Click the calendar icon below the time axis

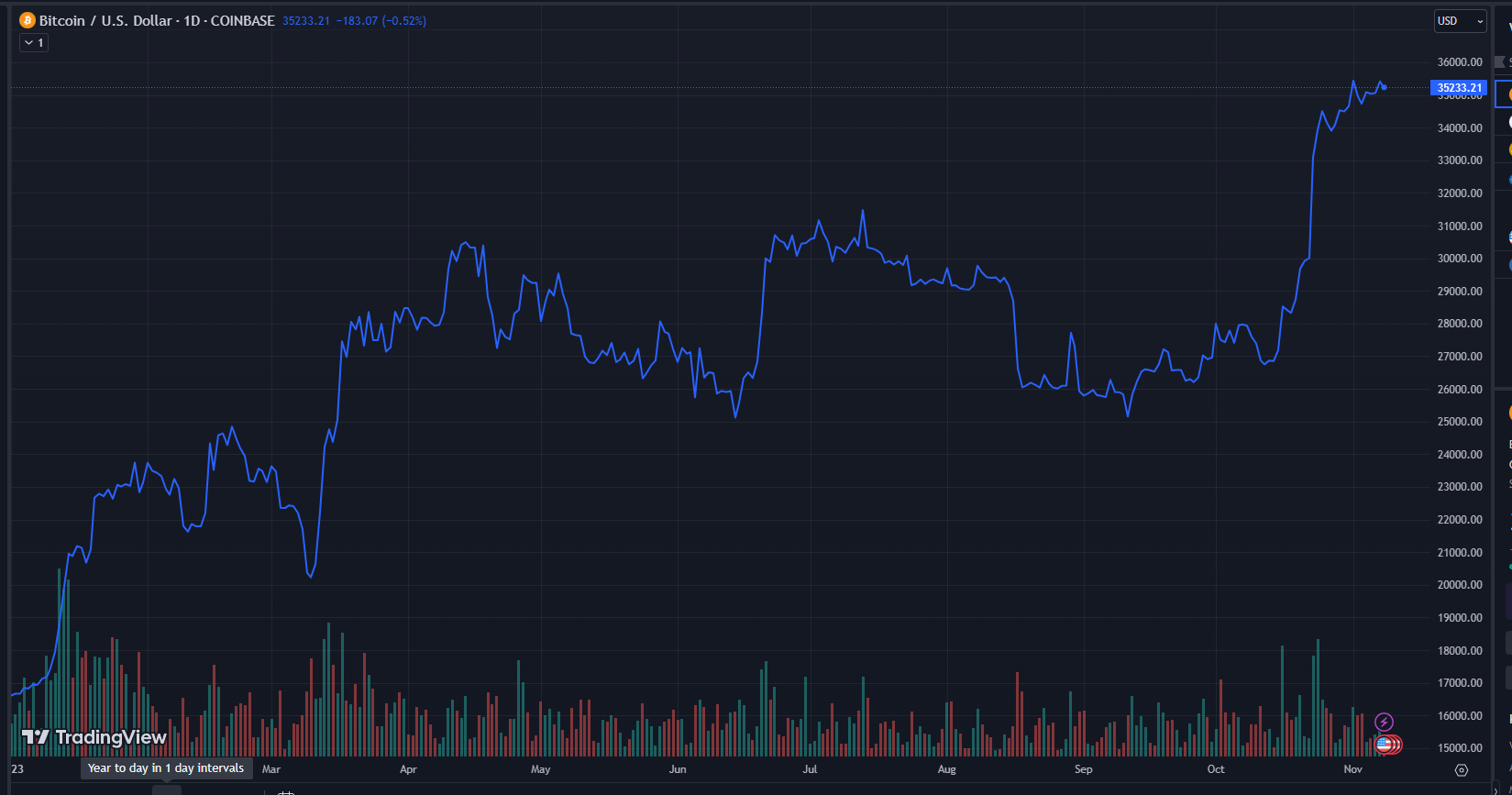285,792
